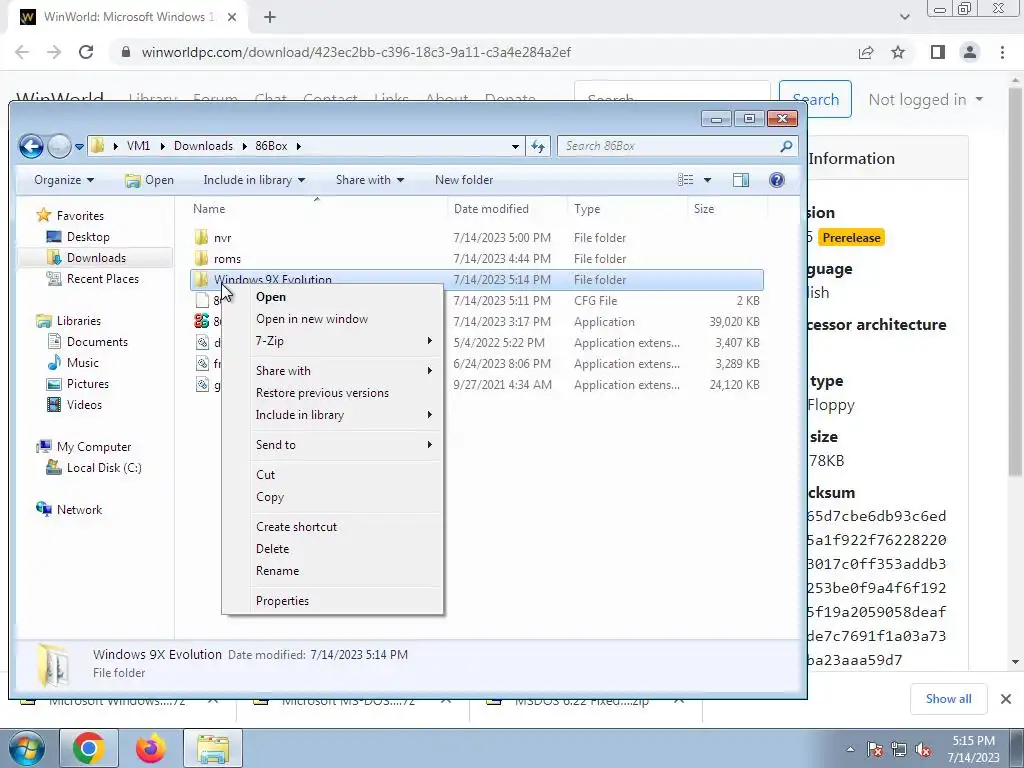Click the Favorites star heading
Image resolution: width=1024 pixels, height=768 pixels.
tap(71, 215)
